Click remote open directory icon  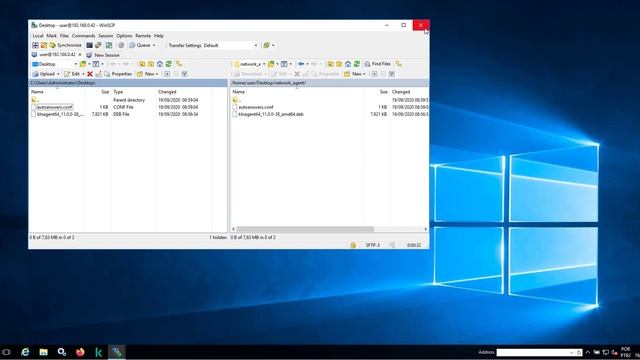pos(271,64)
